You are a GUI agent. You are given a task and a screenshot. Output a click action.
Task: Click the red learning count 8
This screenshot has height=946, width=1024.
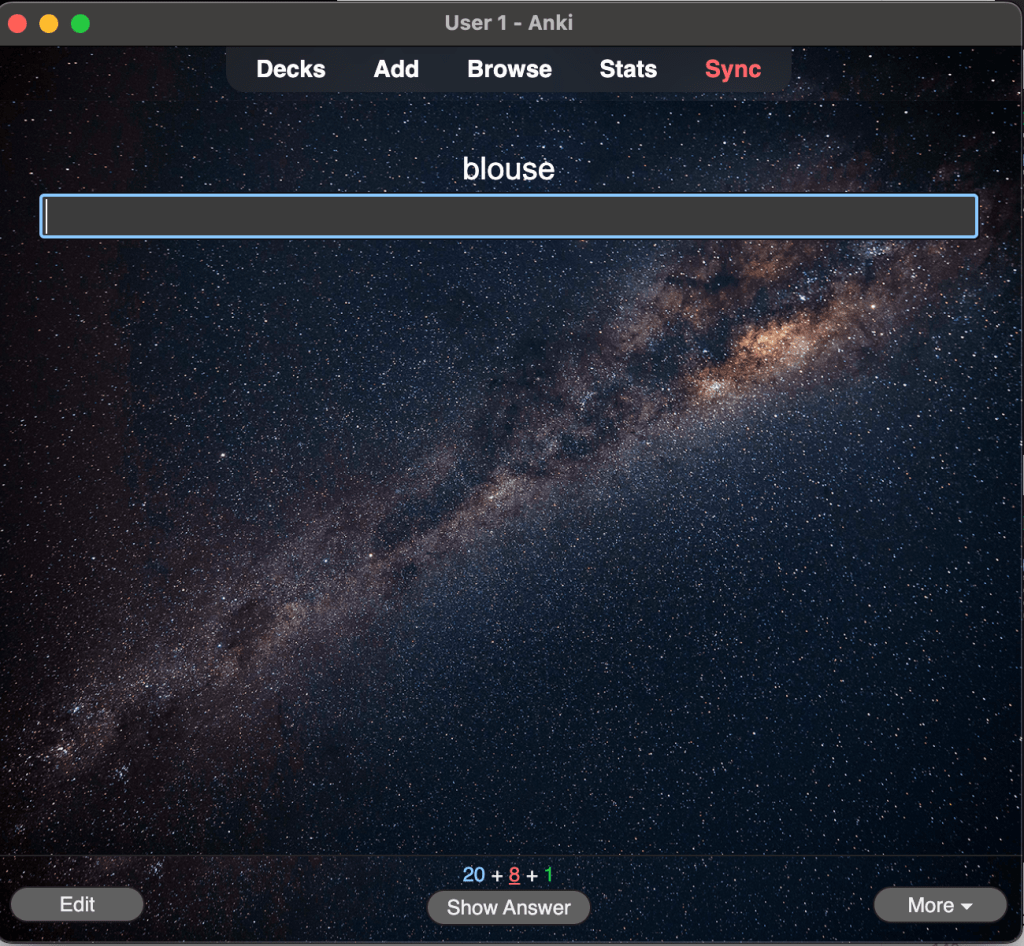(514, 876)
